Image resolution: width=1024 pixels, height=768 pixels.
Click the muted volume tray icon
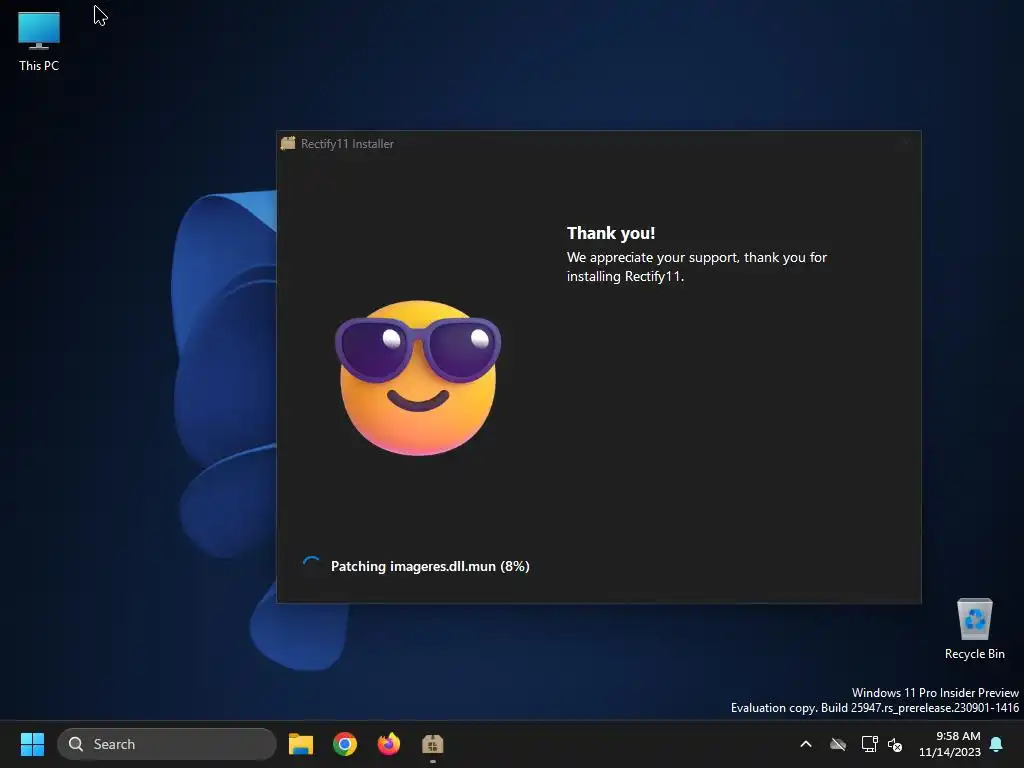895,744
